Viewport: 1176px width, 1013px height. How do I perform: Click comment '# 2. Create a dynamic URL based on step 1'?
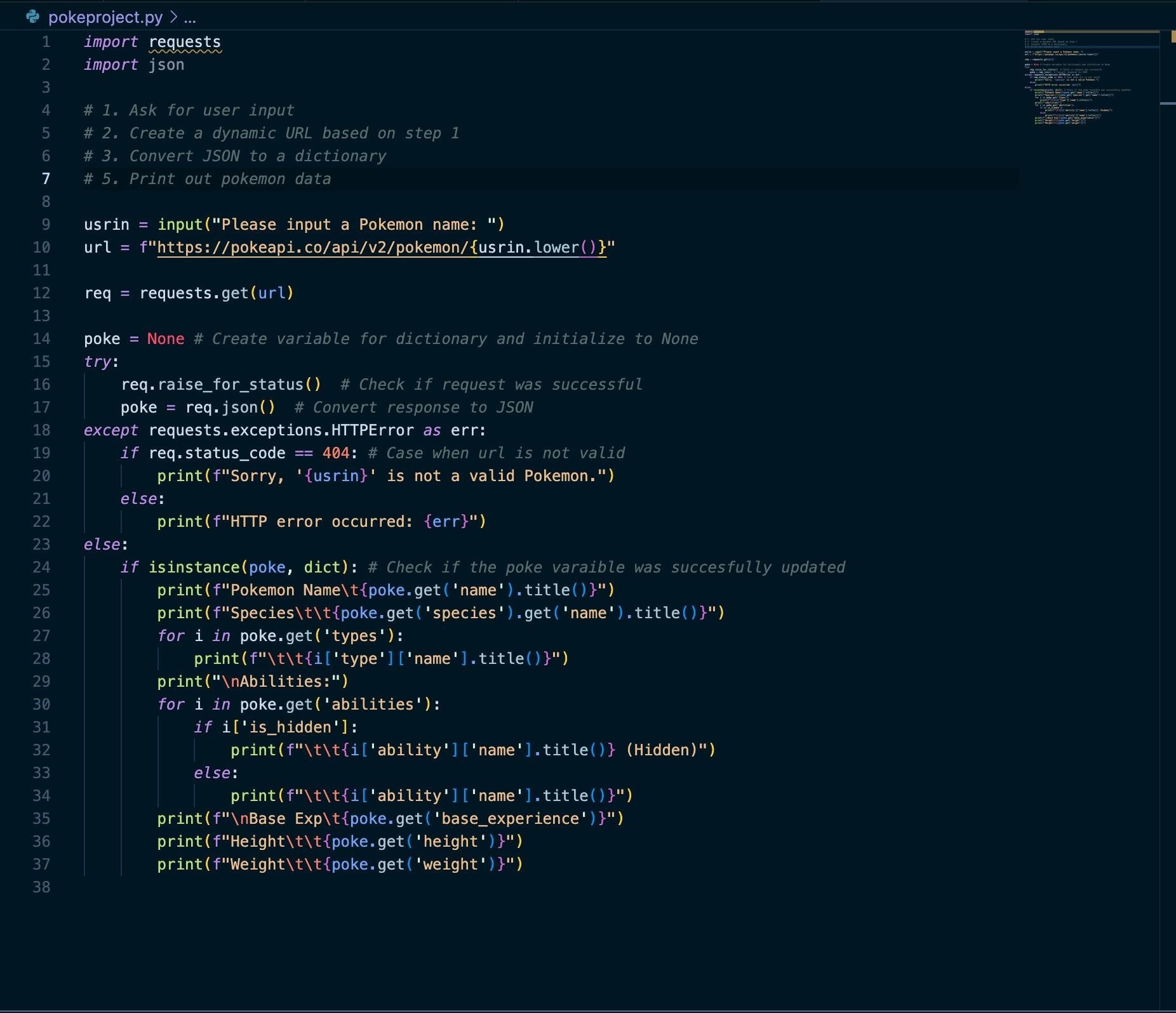tap(272, 133)
